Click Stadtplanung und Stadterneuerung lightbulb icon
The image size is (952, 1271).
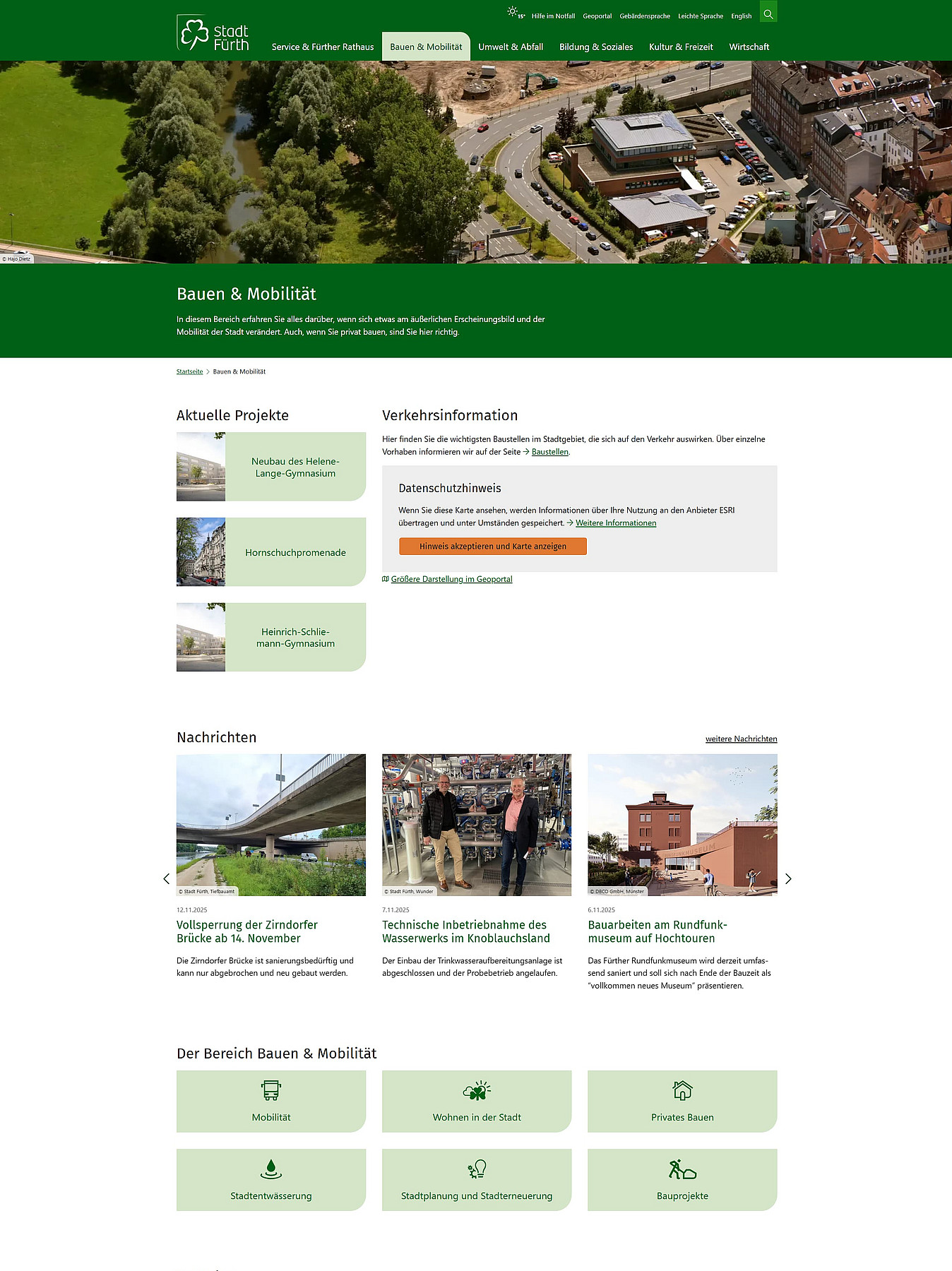click(477, 1169)
